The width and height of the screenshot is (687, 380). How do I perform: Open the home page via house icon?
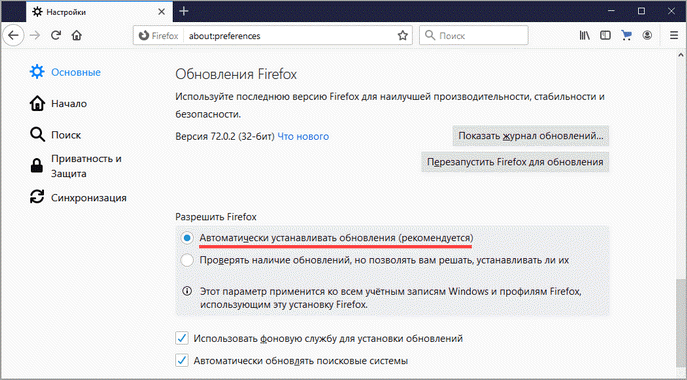(77, 35)
